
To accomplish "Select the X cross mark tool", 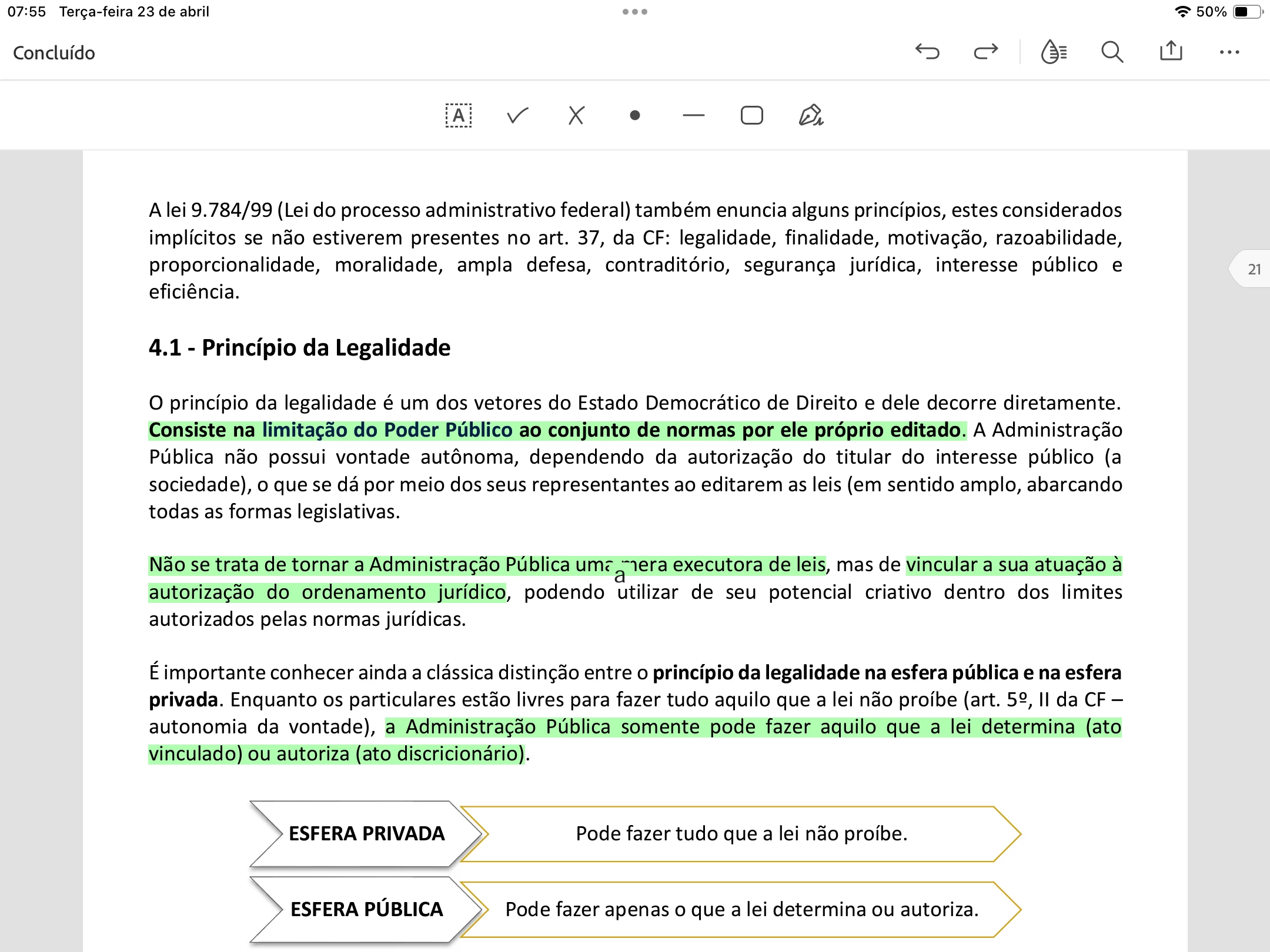I will 576,116.
